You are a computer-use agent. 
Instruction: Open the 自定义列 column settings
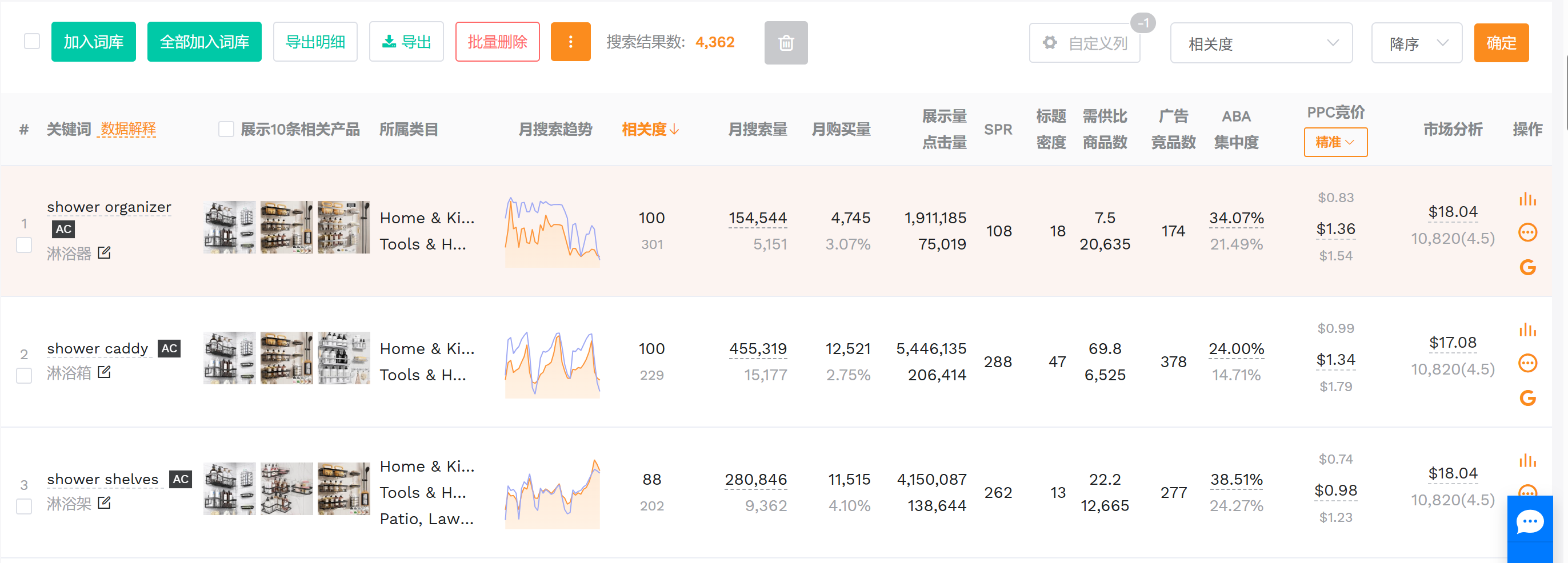(x=1084, y=43)
